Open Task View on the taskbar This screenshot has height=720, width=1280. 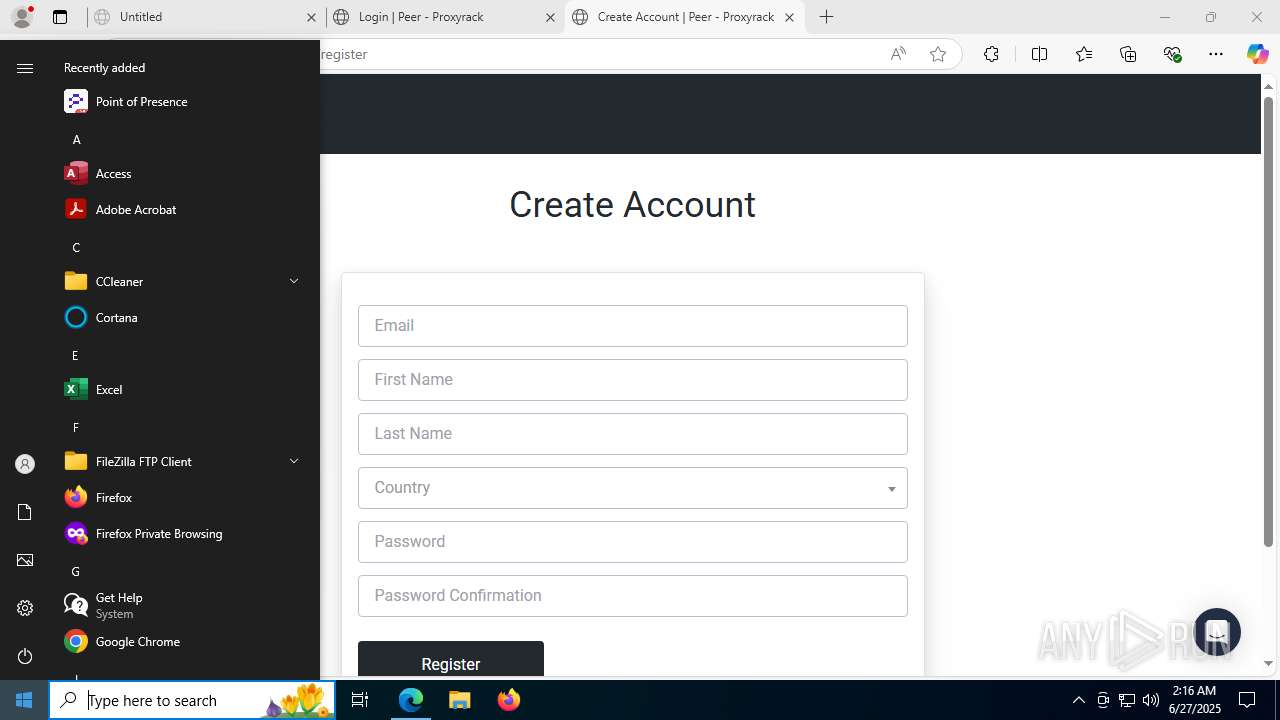point(360,700)
